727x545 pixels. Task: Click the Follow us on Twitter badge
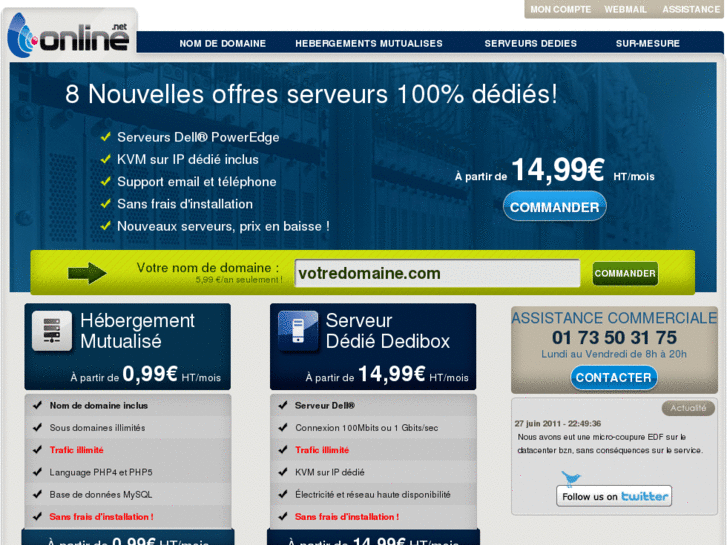614,496
